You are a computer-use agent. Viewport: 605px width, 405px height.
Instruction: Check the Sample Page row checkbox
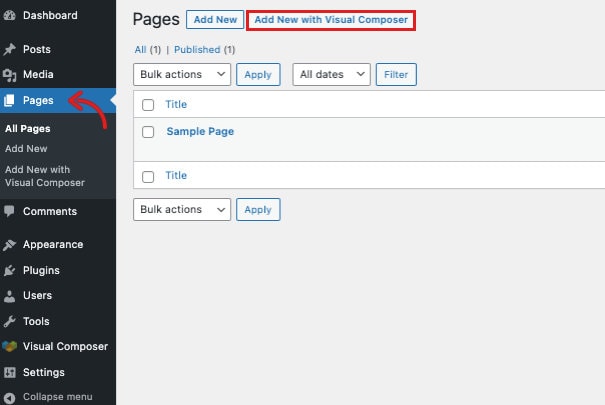click(x=148, y=132)
